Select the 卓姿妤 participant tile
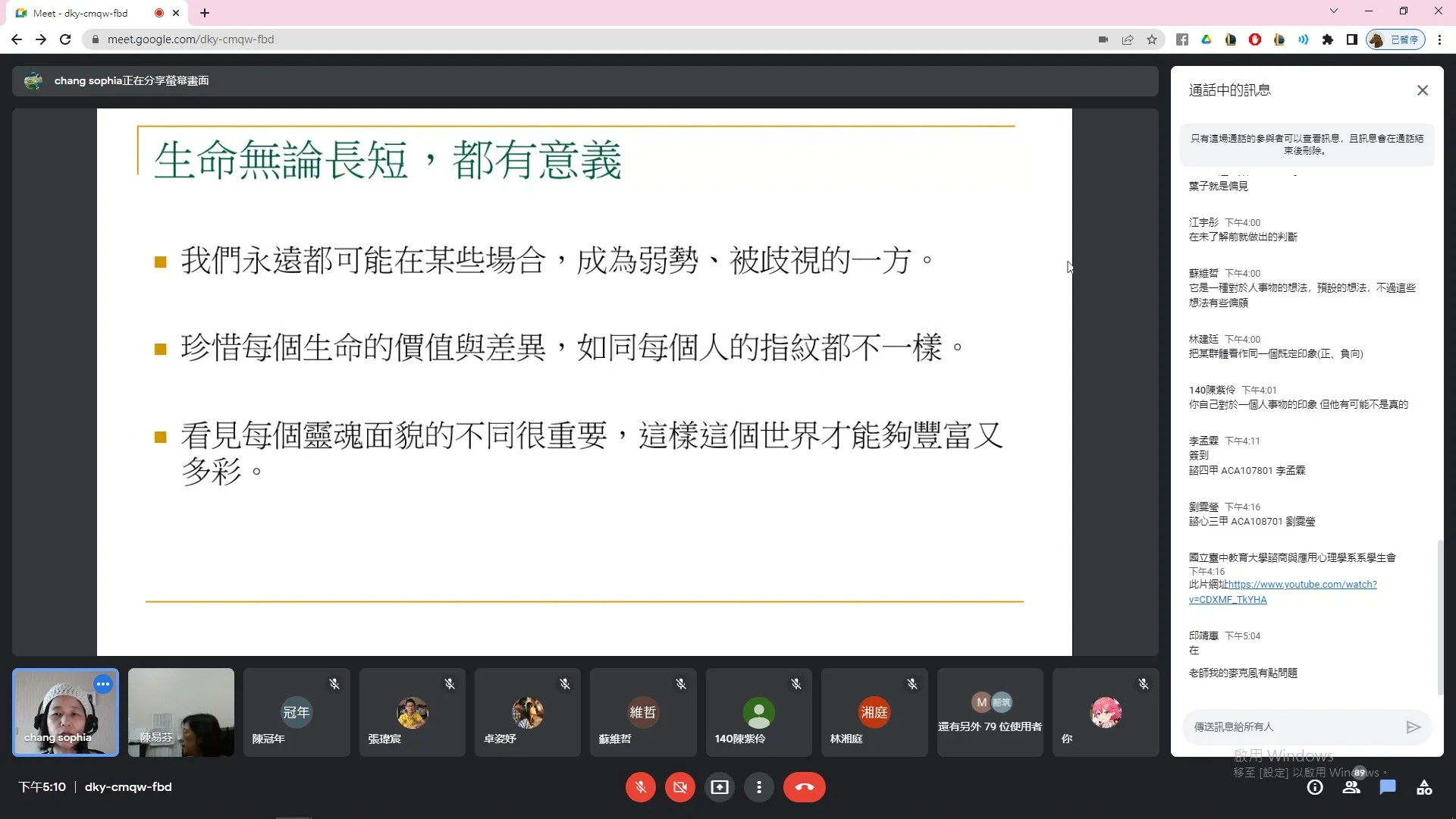This screenshot has height=819, width=1456. pos(528,712)
